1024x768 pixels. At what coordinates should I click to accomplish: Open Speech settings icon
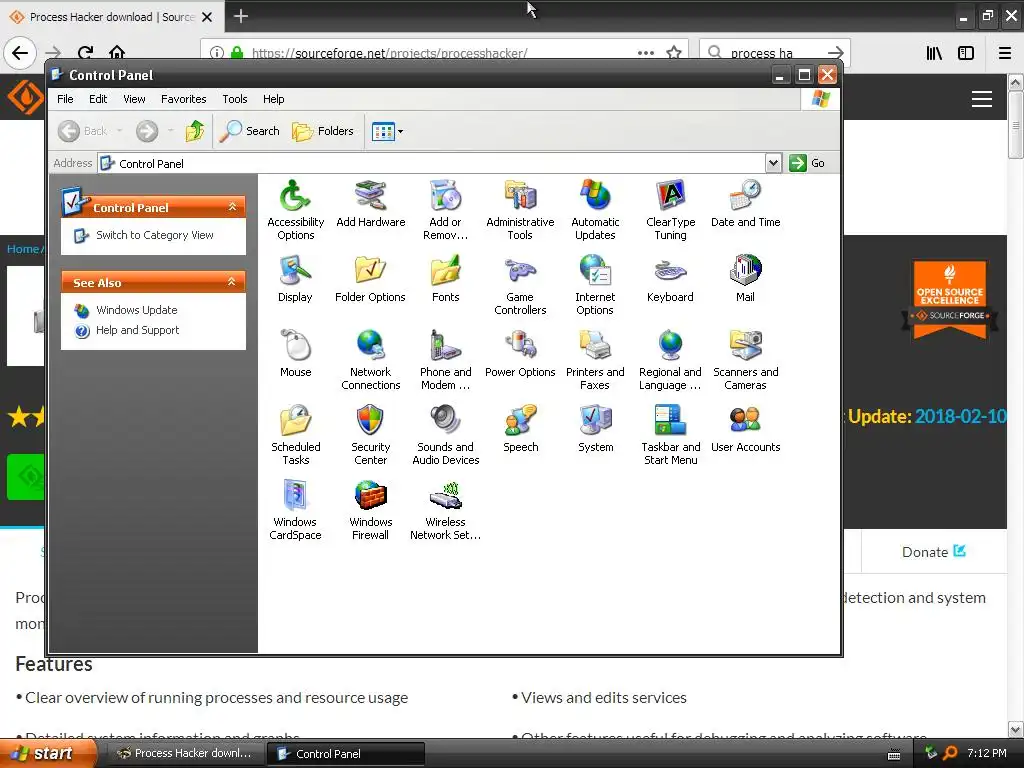(x=520, y=429)
